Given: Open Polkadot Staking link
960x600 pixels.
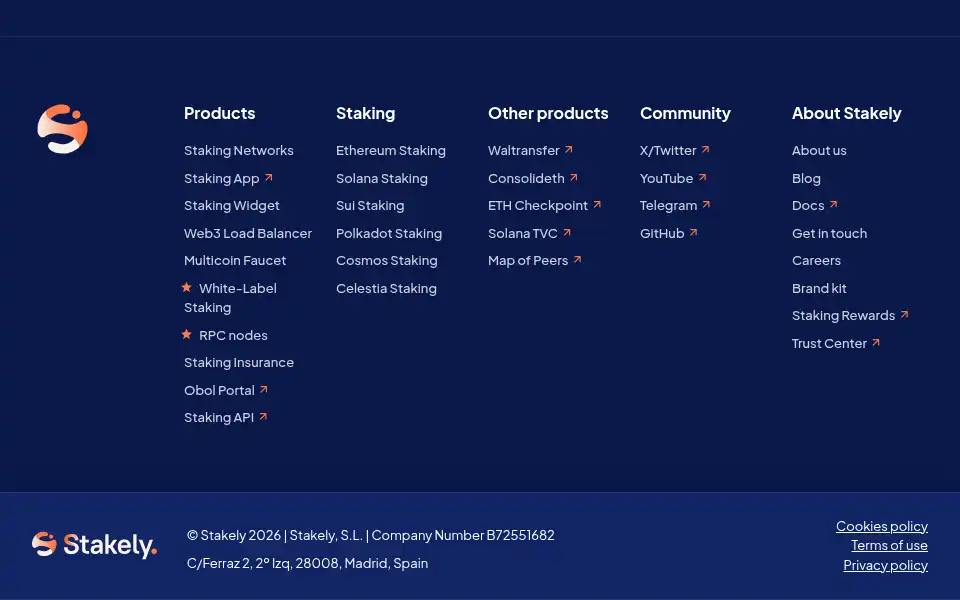Looking at the screenshot, I should click(x=389, y=234).
